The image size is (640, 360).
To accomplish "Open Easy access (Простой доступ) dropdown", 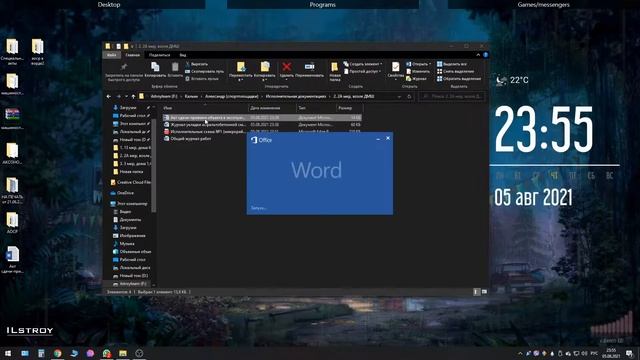I will (x=363, y=71).
